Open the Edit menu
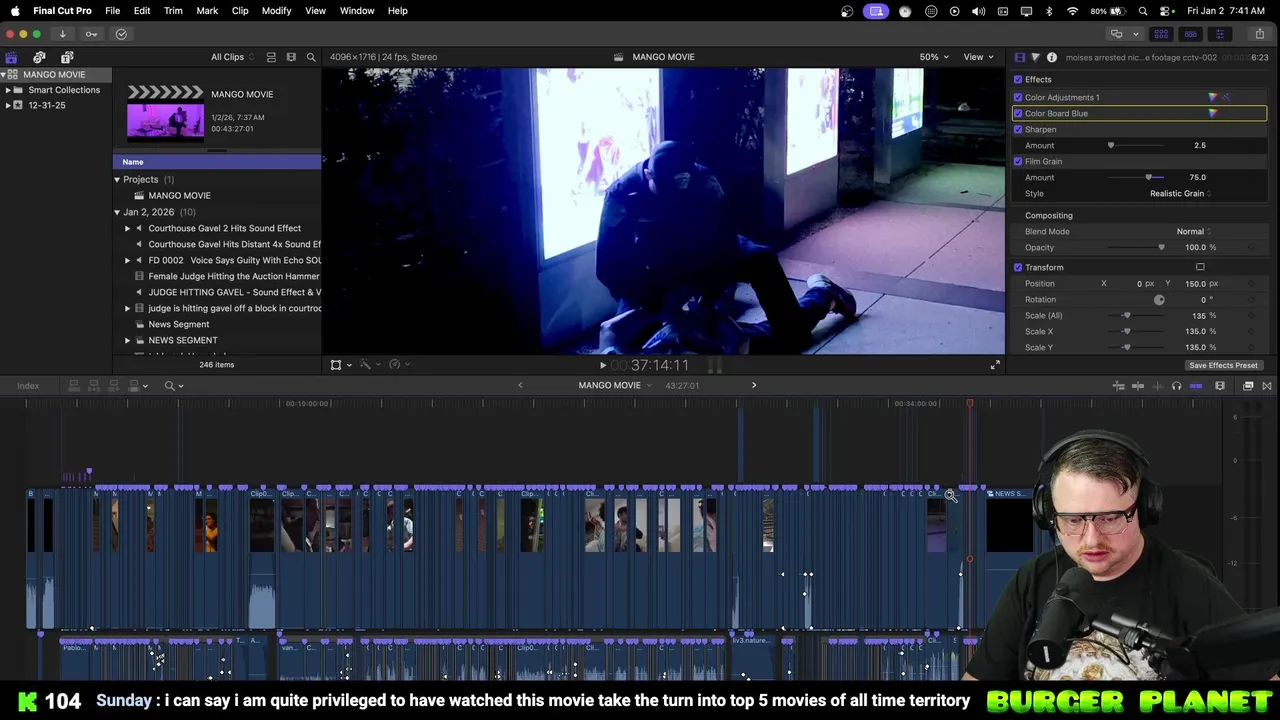The image size is (1280, 720). click(x=142, y=10)
